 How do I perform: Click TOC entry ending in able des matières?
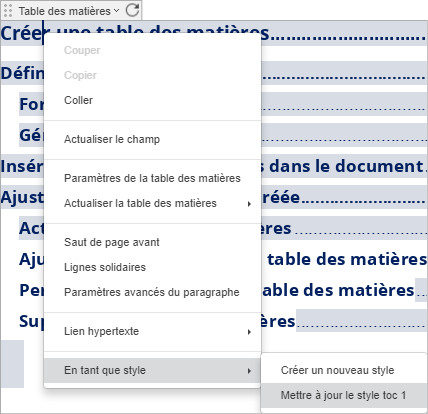point(338,290)
